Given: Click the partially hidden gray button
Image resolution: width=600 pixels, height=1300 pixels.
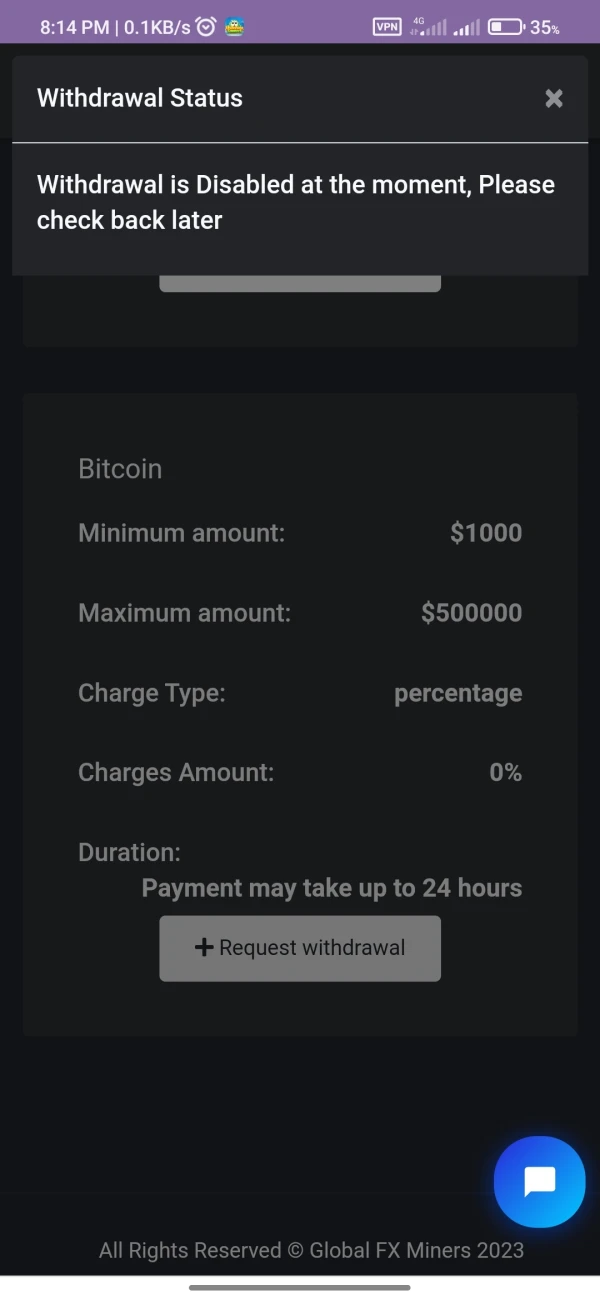Looking at the screenshot, I should (300, 284).
